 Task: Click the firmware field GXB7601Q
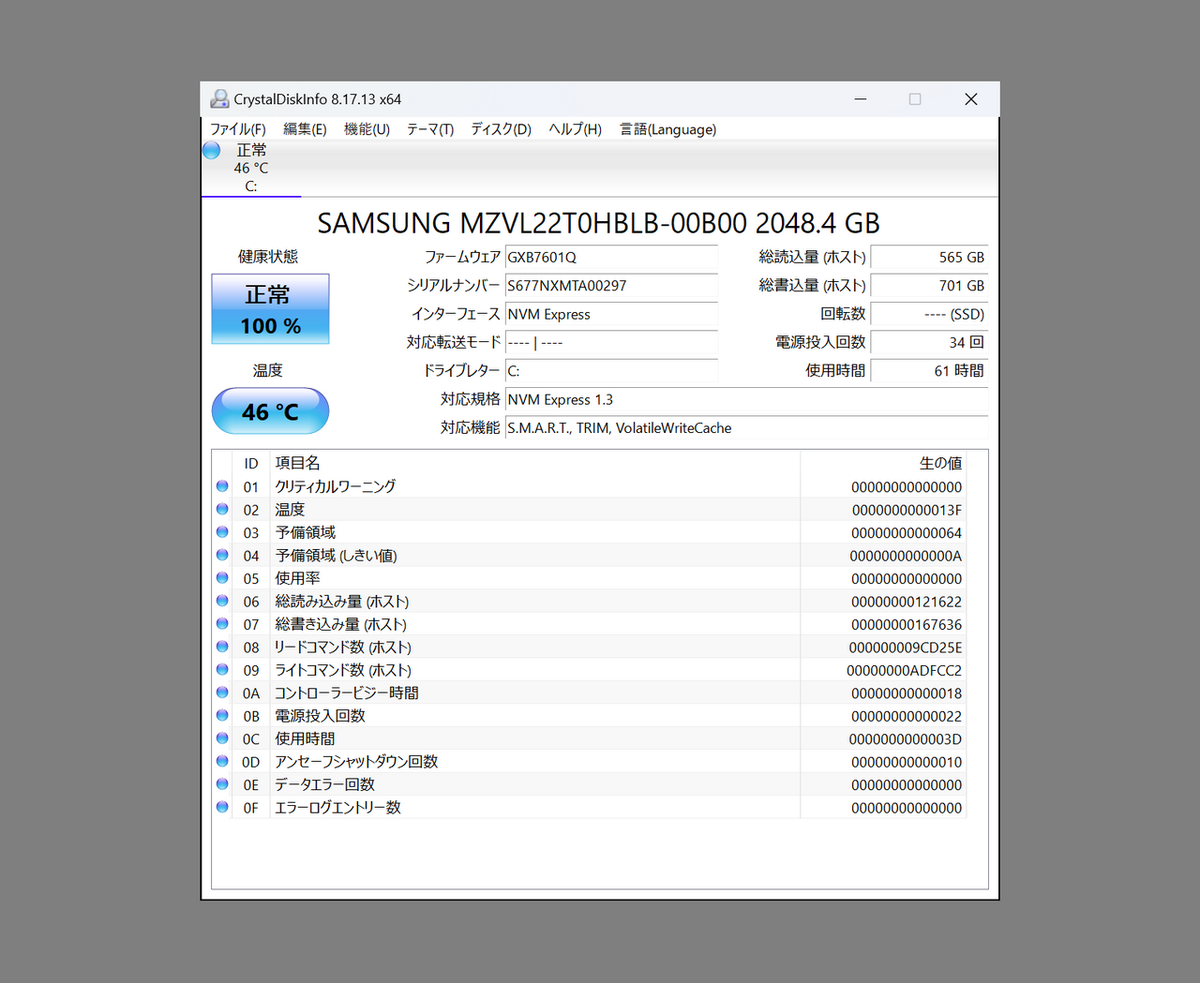click(x=611, y=257)
